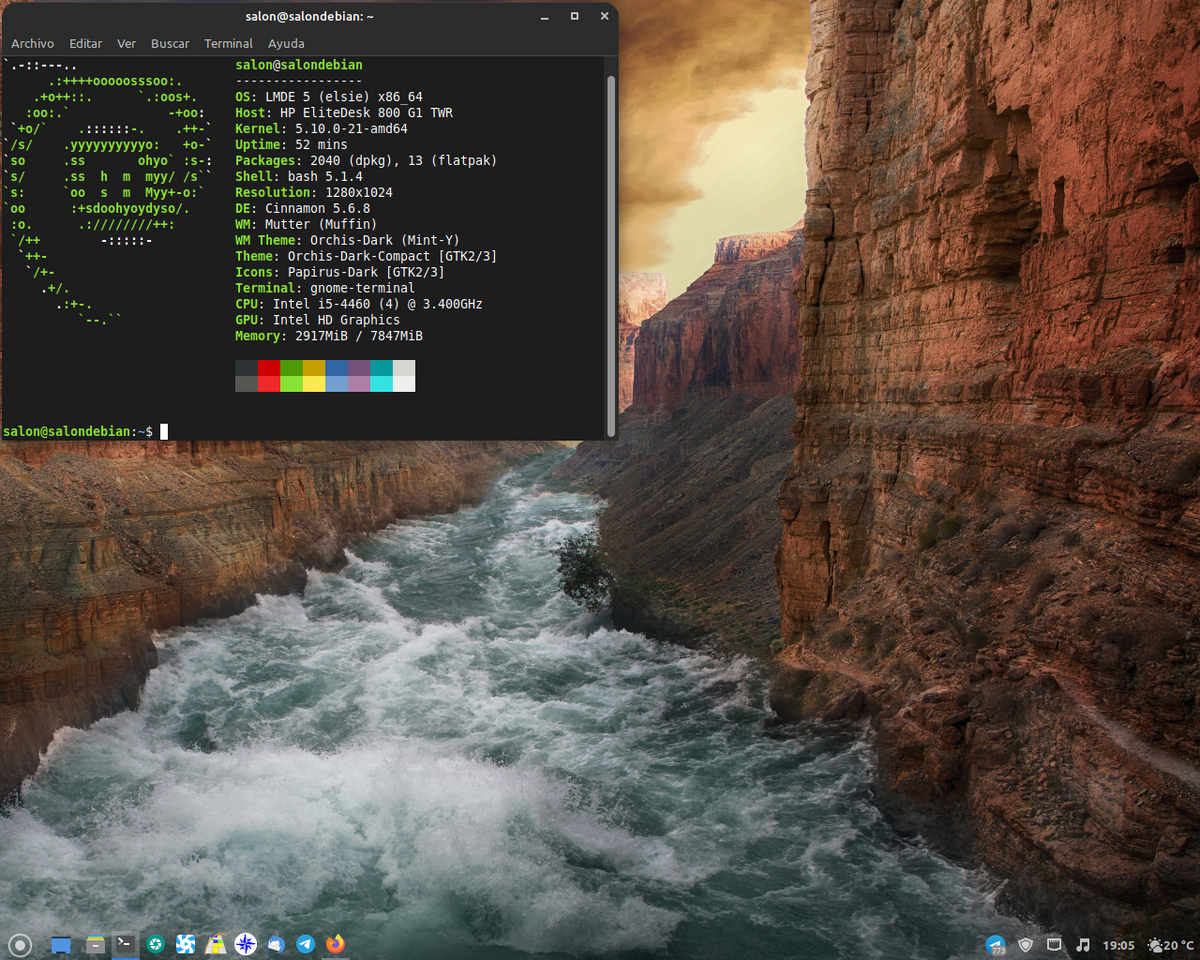Click the 'Kernel: 5.10.0-21-amd64' line
The image size is (1200, 960).
click(321, 129)
